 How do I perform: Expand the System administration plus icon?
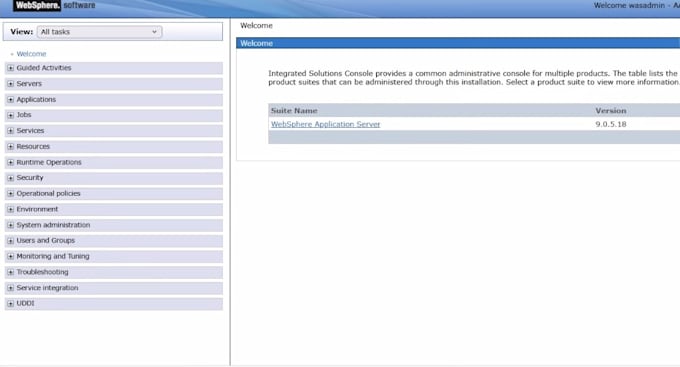(x=10, y=225)
